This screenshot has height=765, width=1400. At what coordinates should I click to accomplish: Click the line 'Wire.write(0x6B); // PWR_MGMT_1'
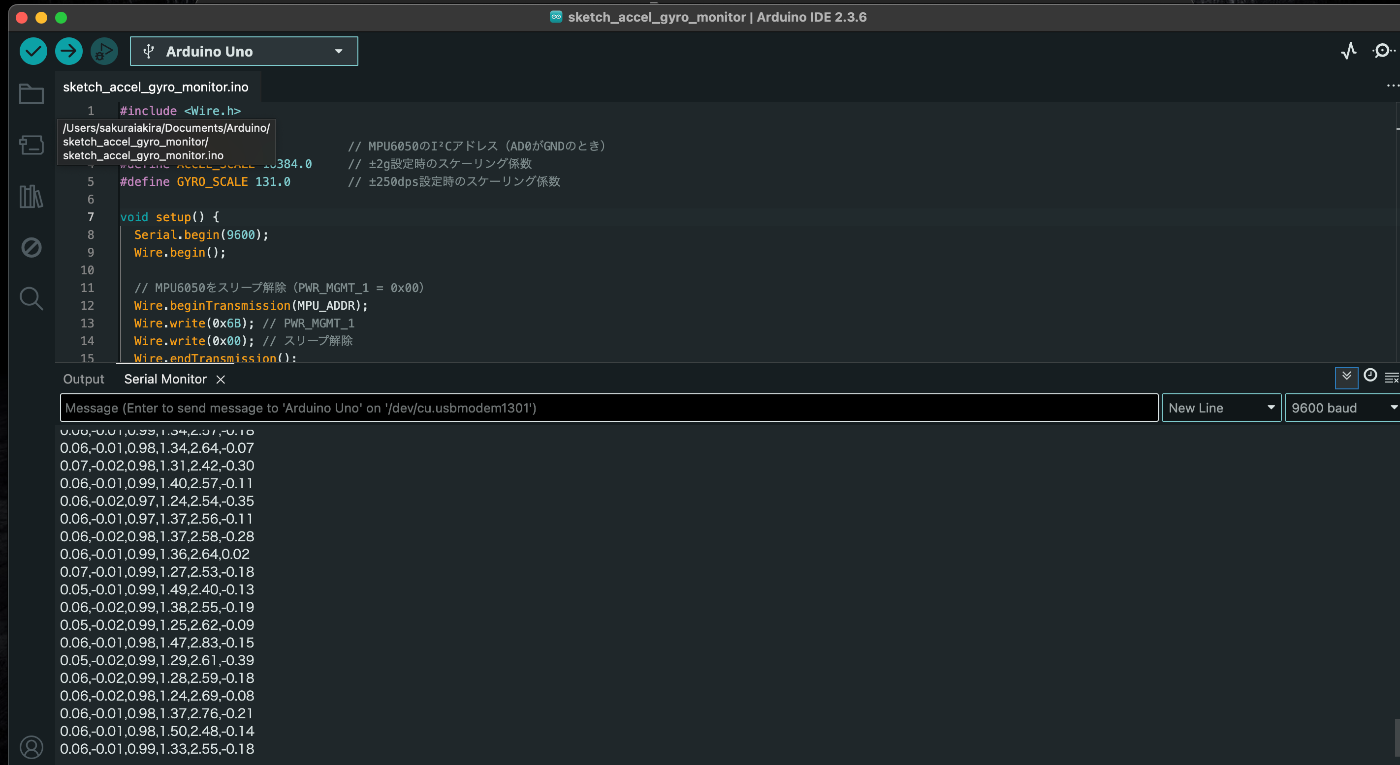pyautogui.click(x=244, y=324)
